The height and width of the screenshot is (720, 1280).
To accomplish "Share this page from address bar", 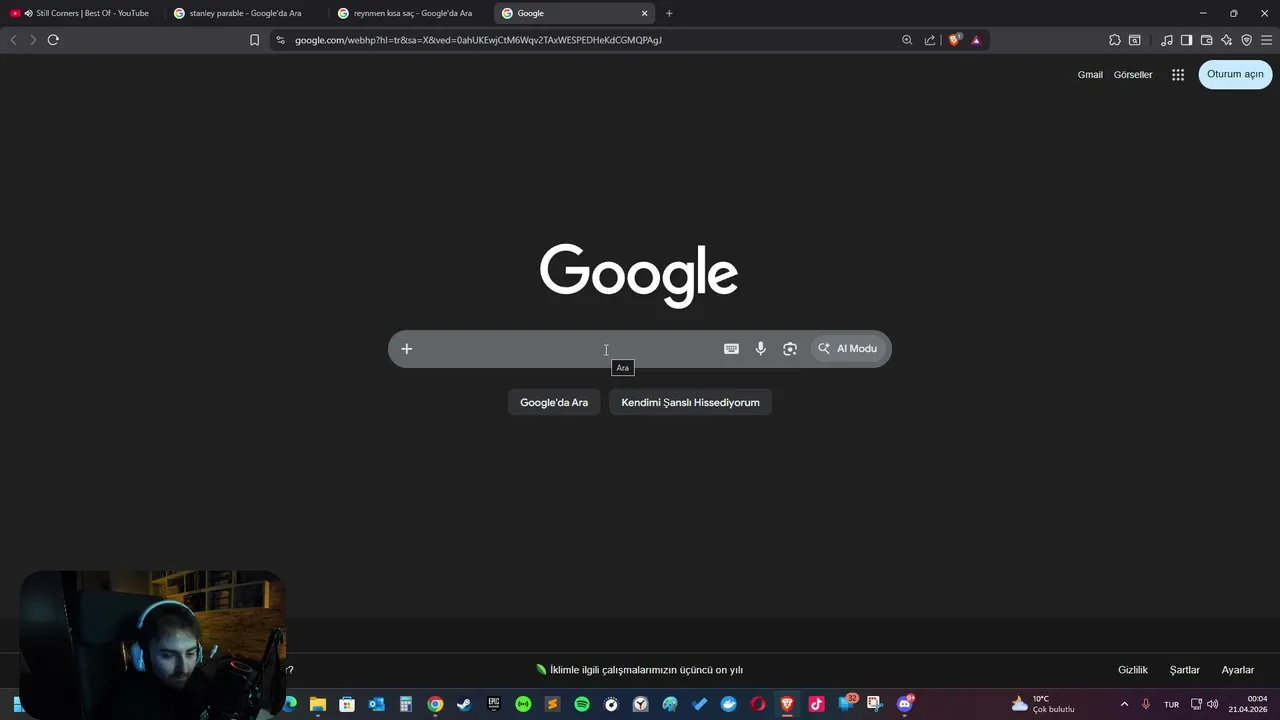I will (930, 40).
